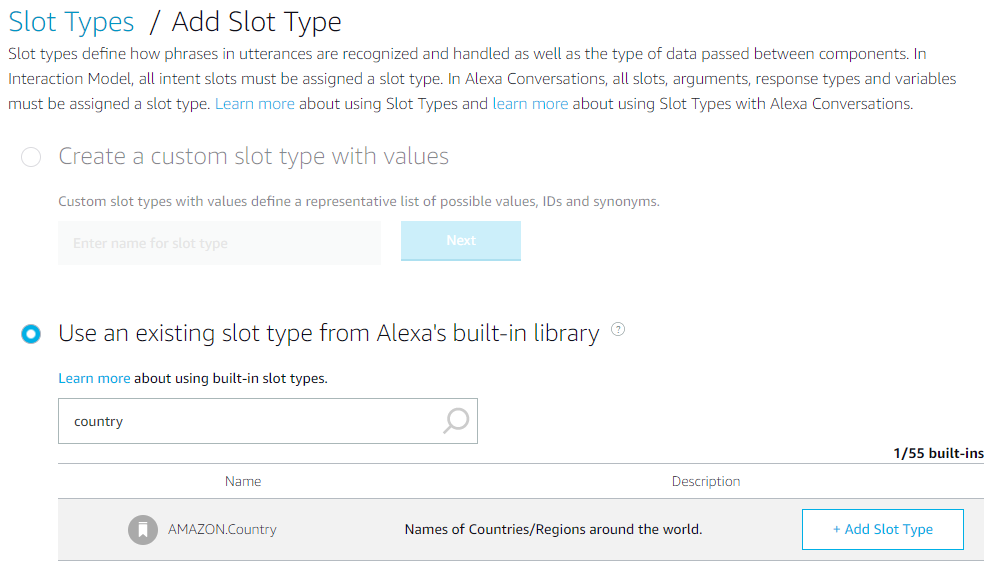Select the custom slot type radio button

pos(31,157)
